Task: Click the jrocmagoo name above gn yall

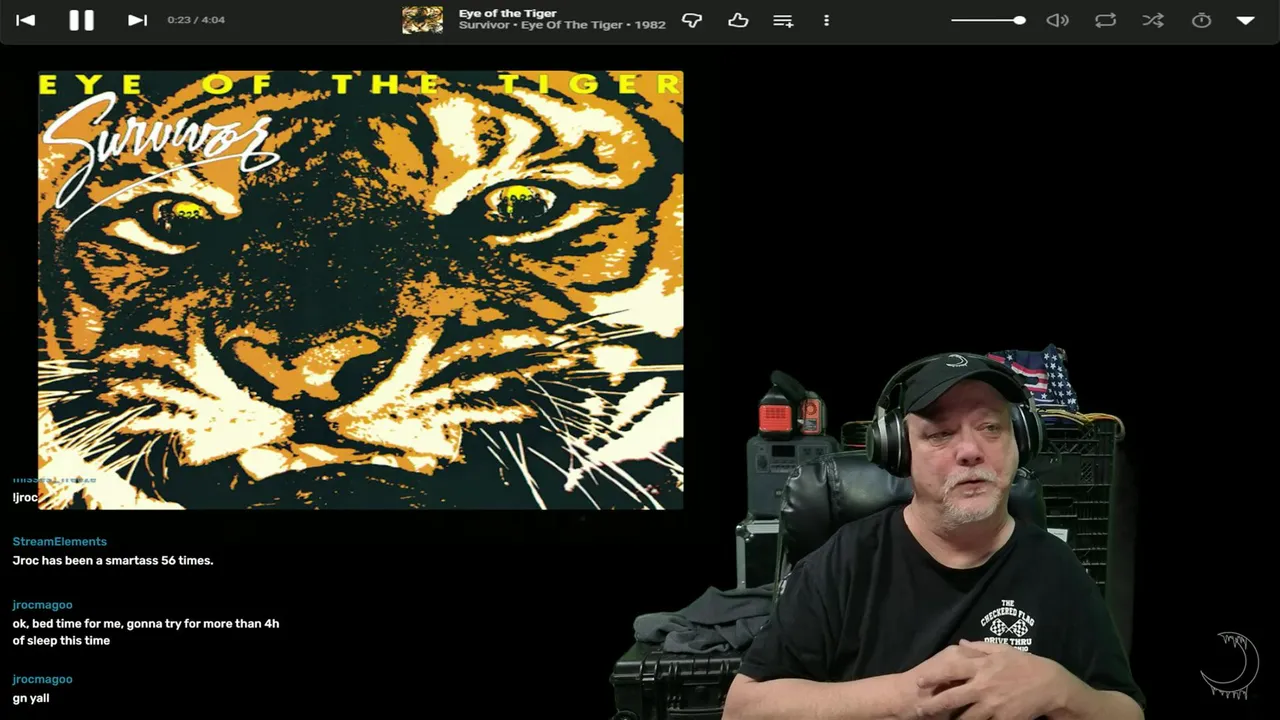Action: (x=42, y=678)
